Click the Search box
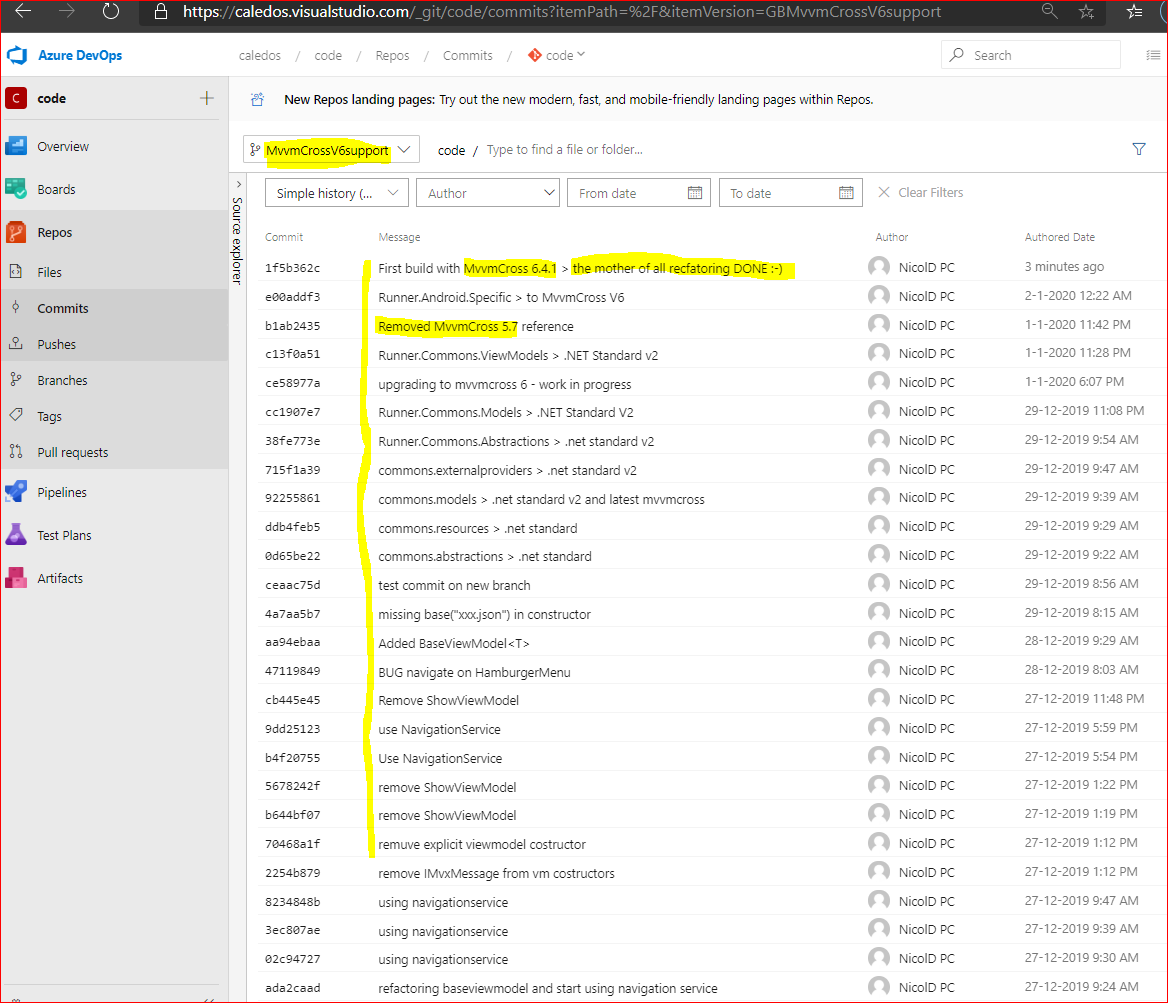The width and height of the screenshot is (1168, 1003). 1032,55
